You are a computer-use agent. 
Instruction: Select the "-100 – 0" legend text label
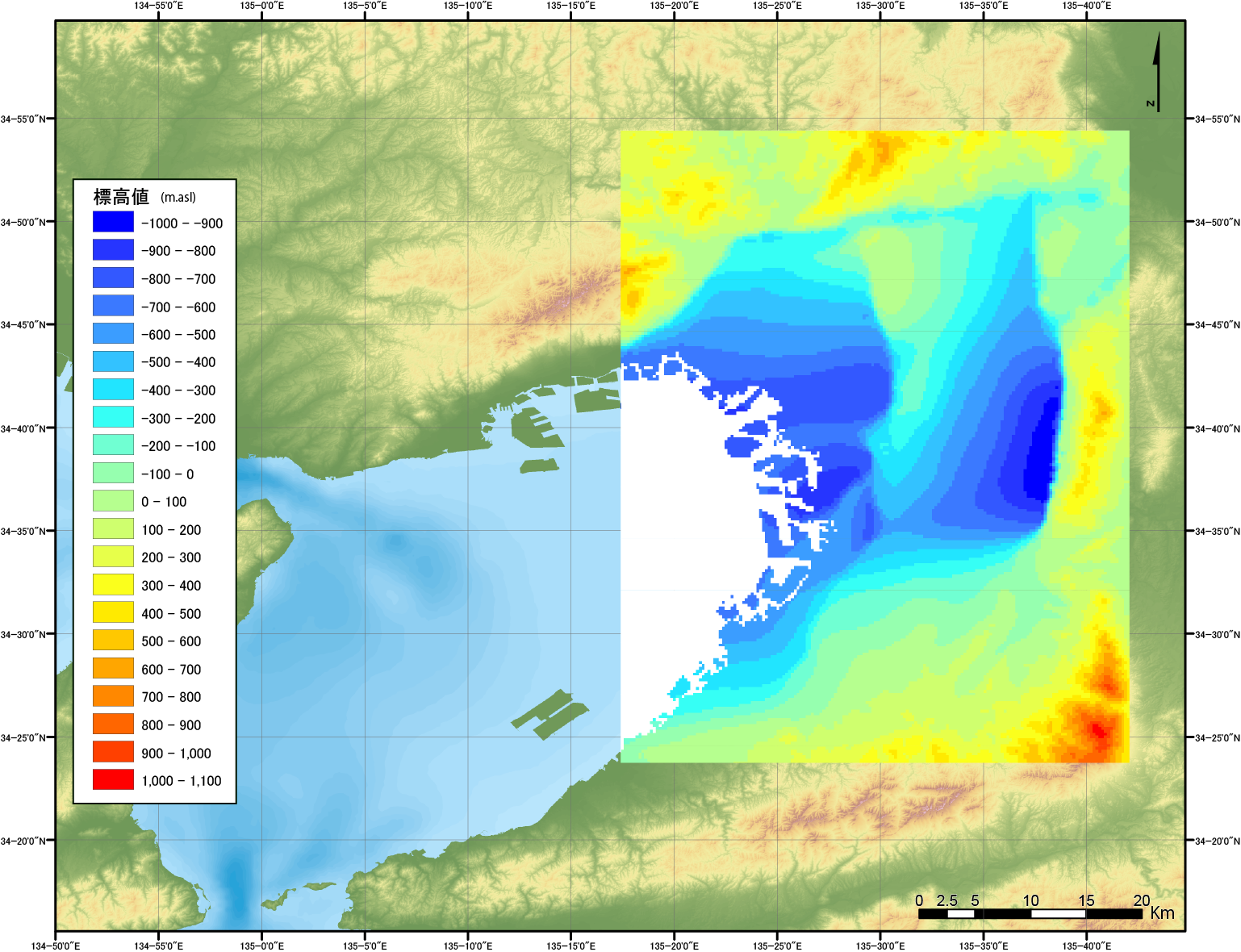click(x=168, y=474)
